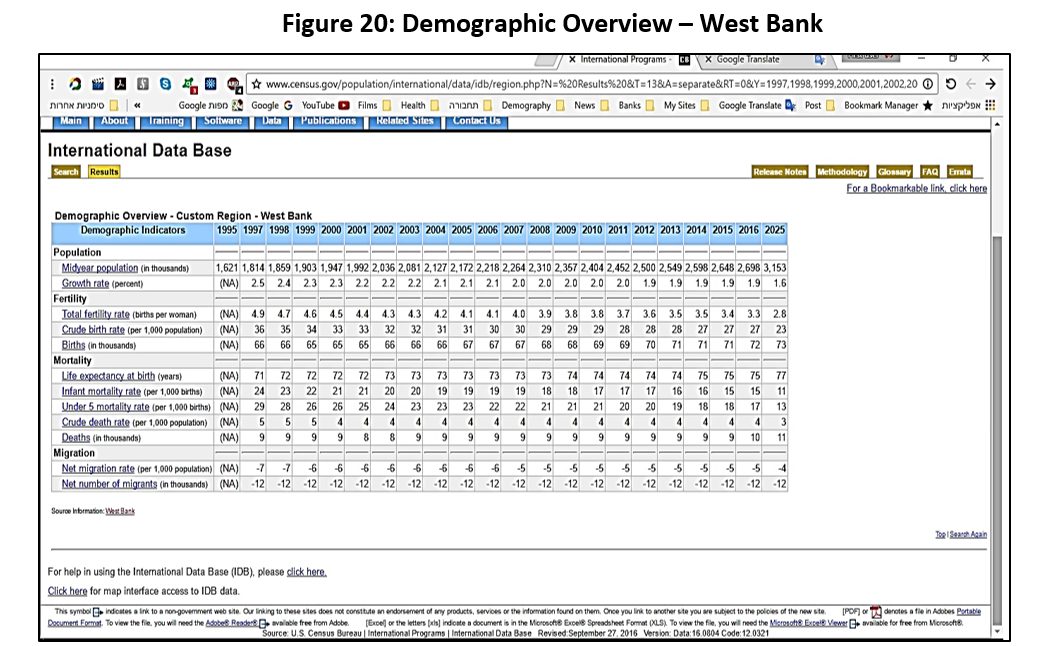The width and height of the screenshot is (1054, 646).
Task: Open the Hebrew 'other bookmarks' folder
Action: pos(84,105)
